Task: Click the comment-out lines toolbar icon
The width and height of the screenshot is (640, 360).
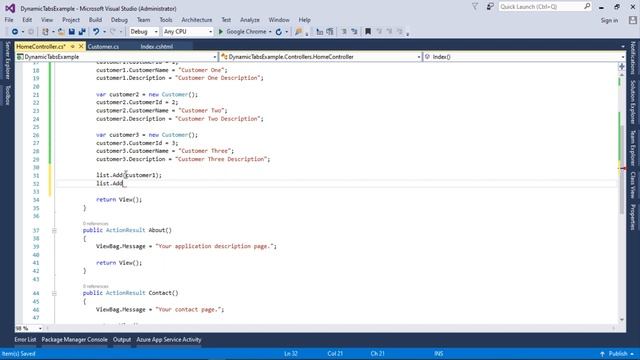Action: pos(344,31)
